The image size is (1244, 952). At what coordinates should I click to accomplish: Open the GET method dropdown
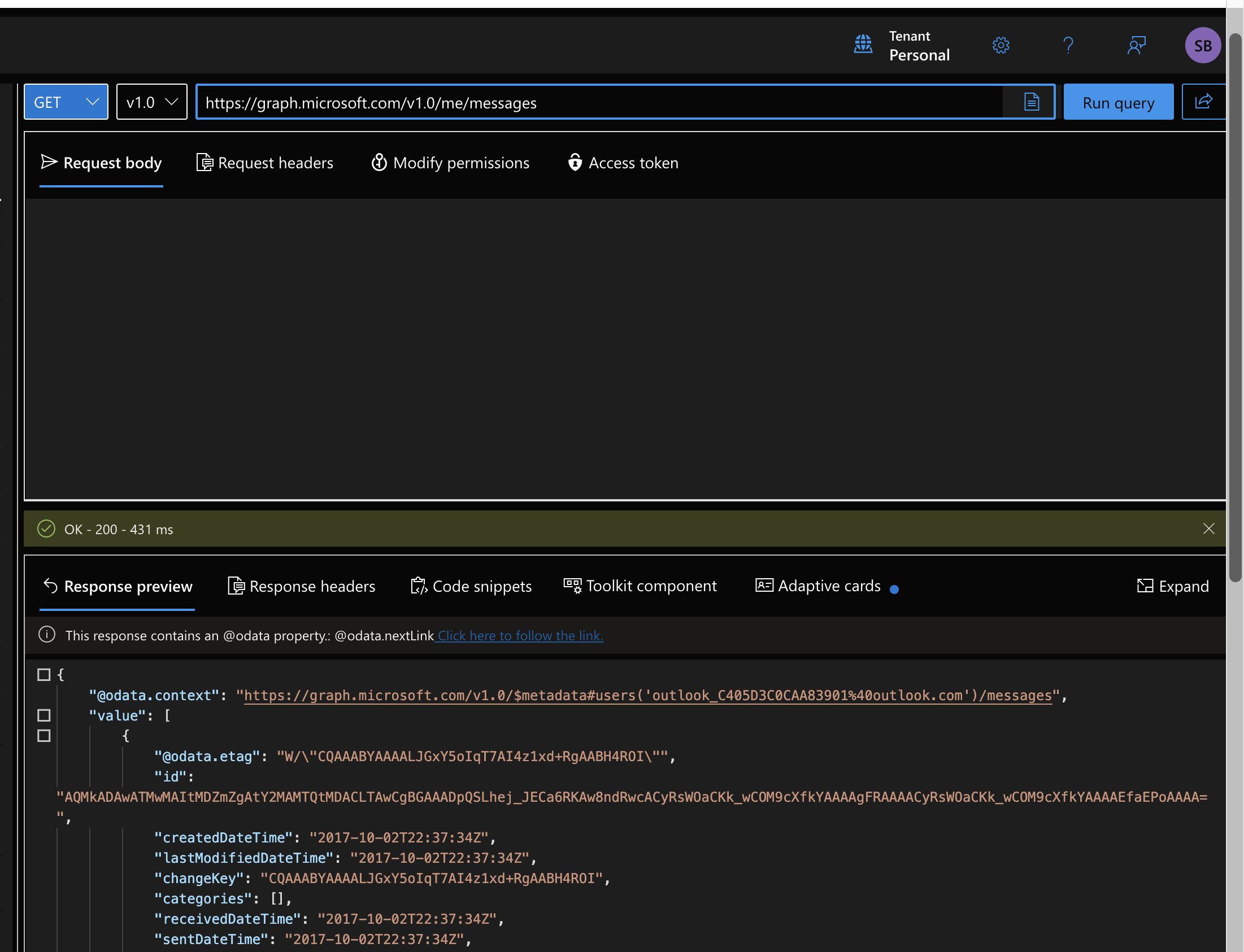(x=66, y=102)
